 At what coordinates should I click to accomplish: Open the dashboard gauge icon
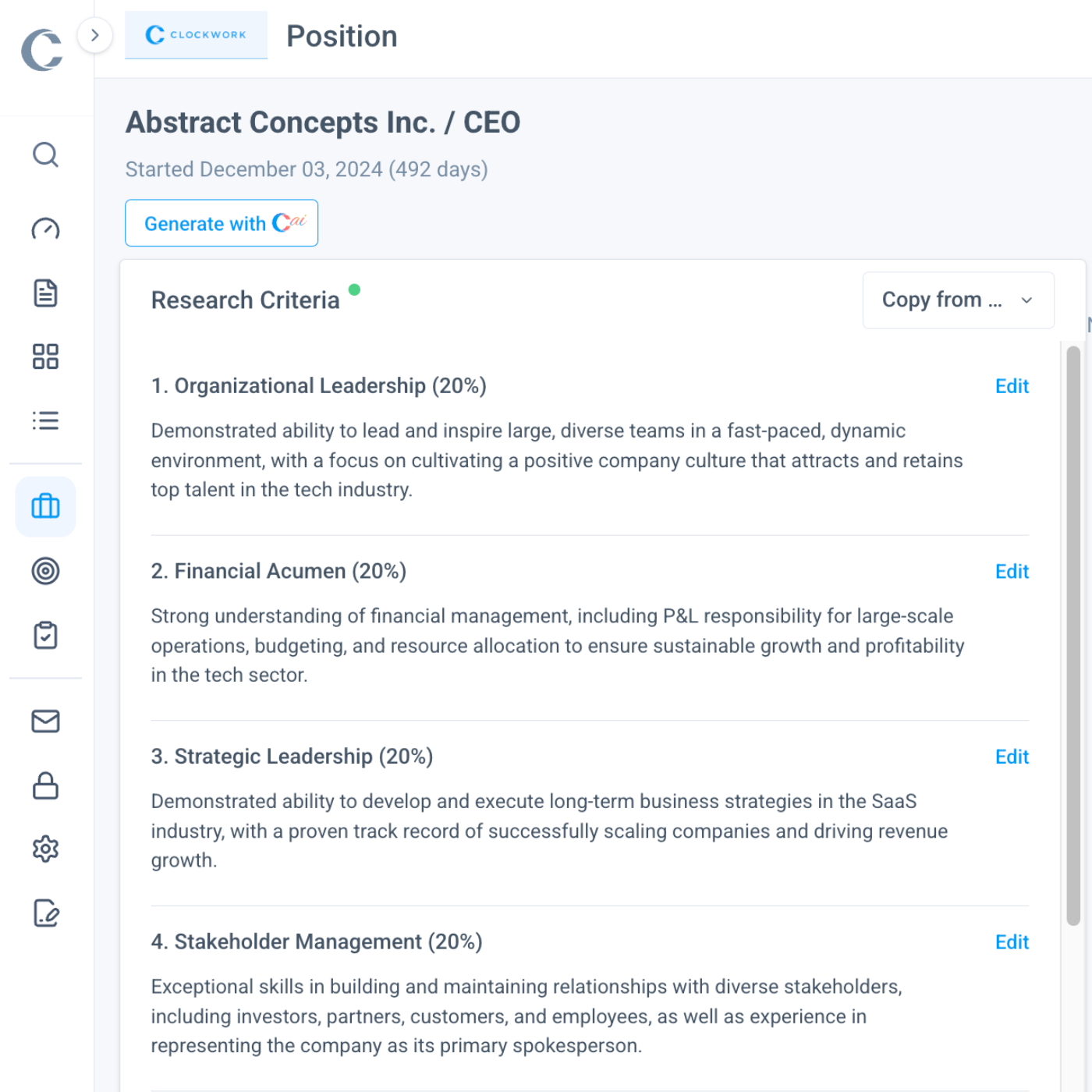pos(45,229)
